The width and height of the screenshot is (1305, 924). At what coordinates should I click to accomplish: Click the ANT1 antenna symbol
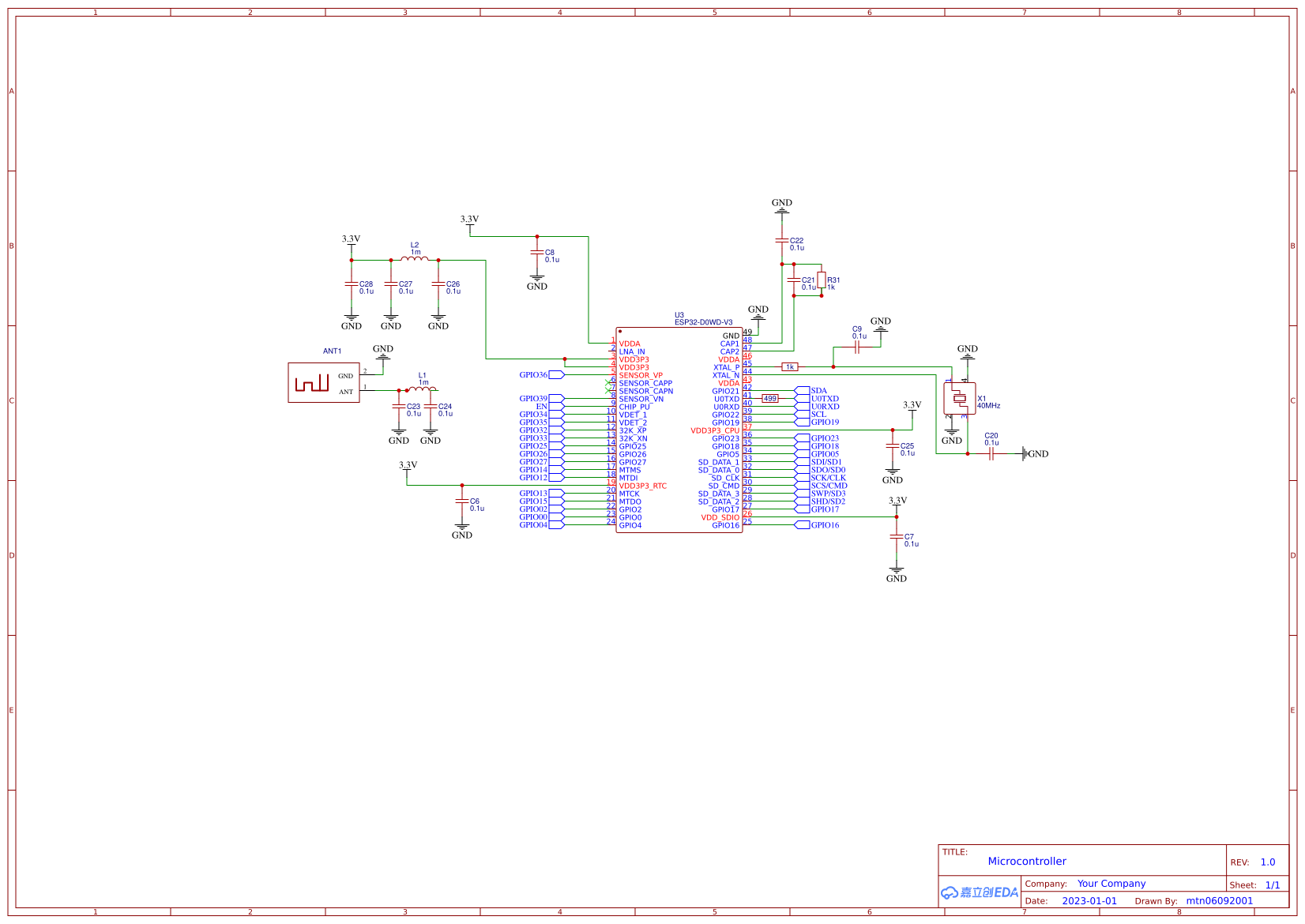[x=324, y=383]
